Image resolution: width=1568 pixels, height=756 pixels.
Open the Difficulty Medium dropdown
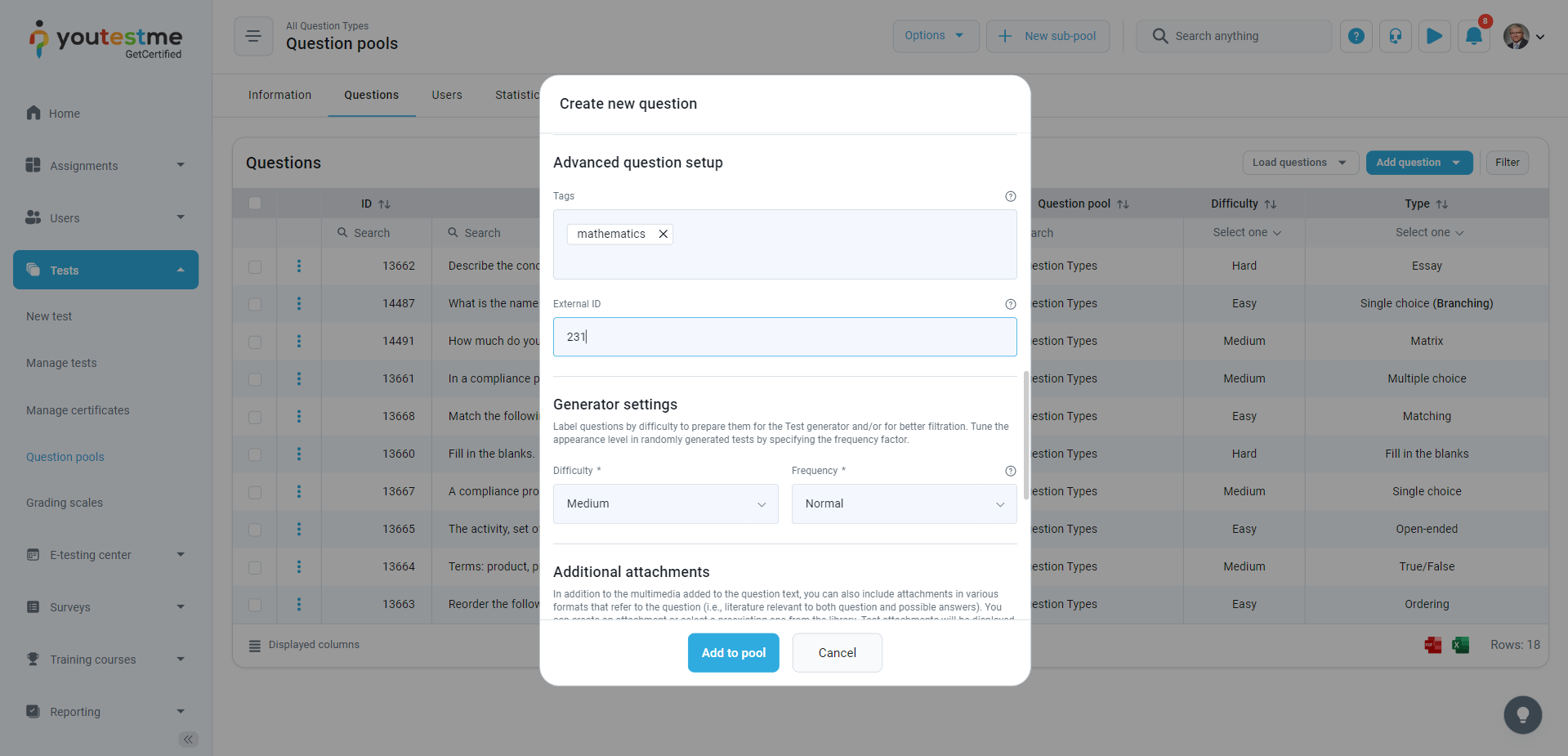point(665,503)
